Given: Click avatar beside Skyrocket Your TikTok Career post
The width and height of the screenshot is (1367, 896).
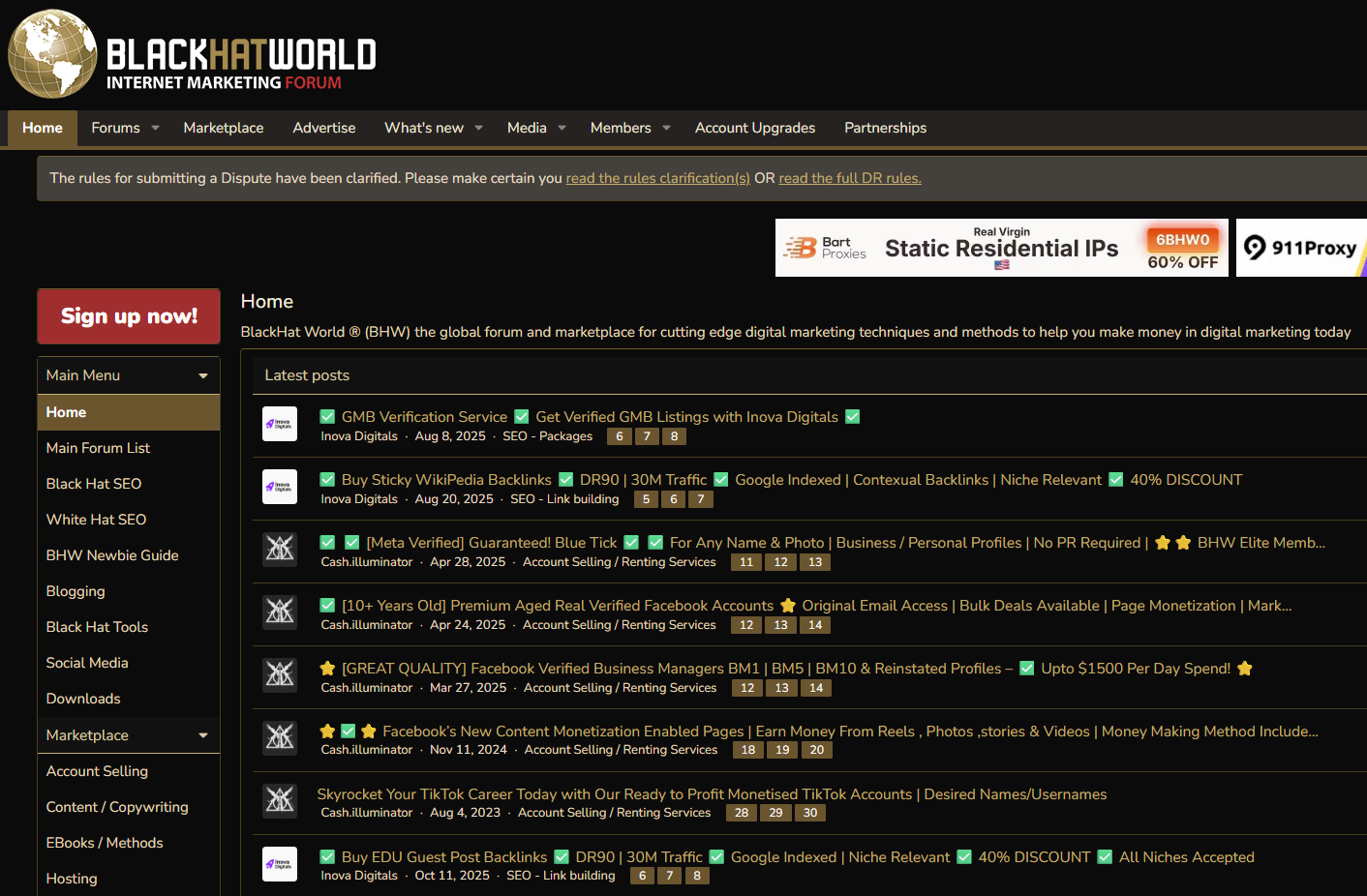Looking at the screenshot, I should coord(280,801).
